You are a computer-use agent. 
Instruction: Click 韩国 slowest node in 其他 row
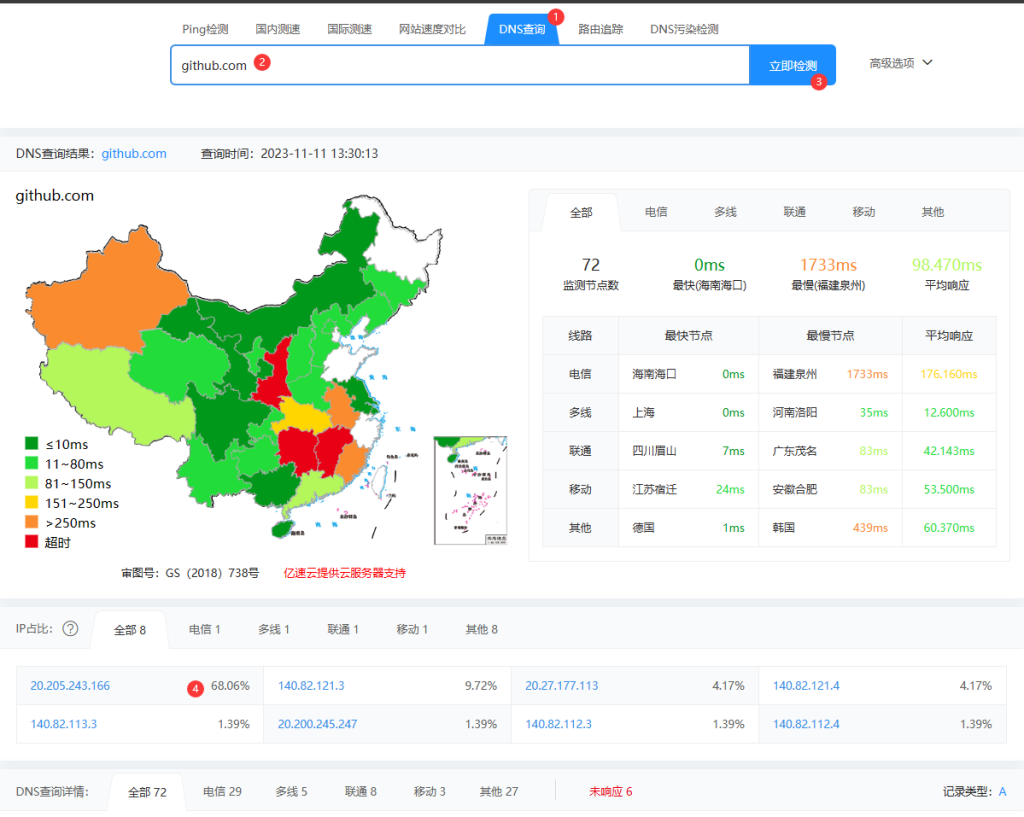(x=784, y=528)
